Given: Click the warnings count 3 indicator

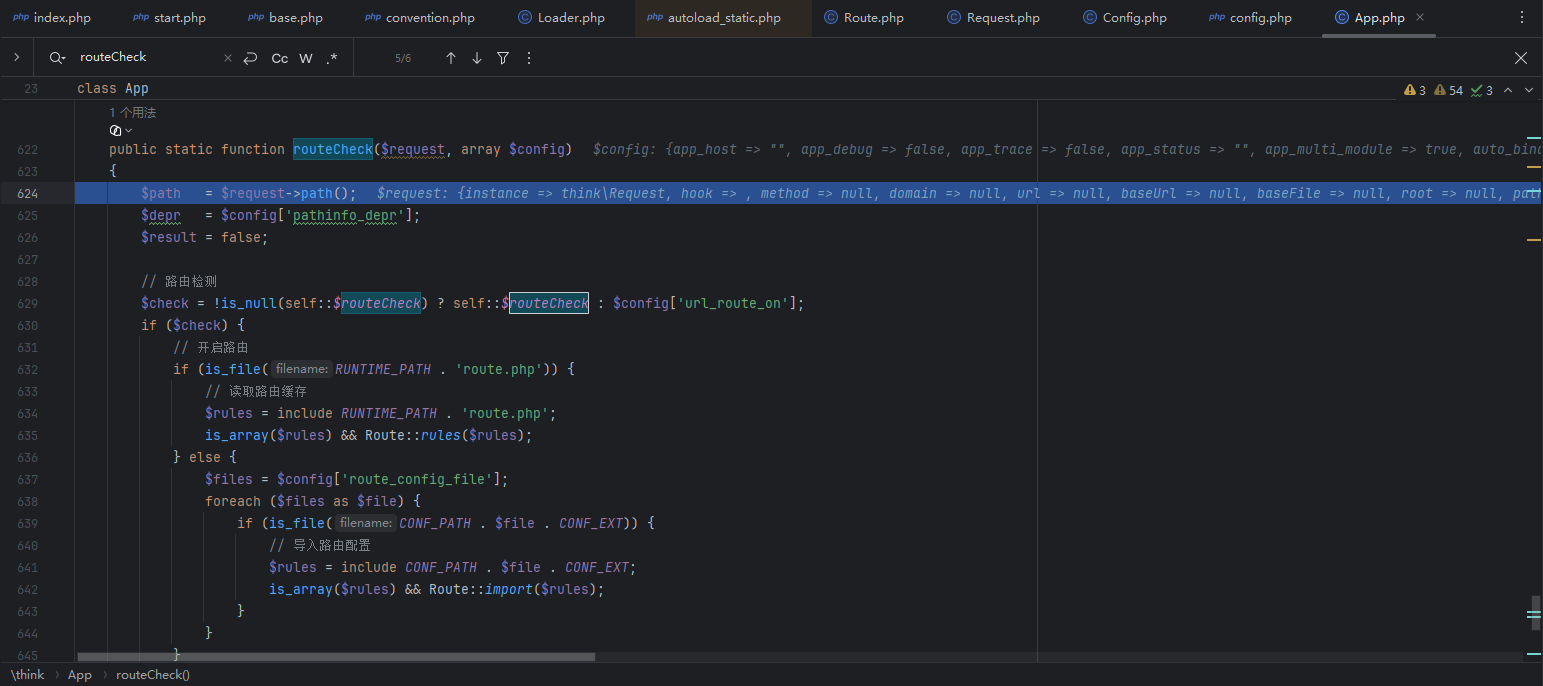Looking at the screenshot, I should pyautogui.click(x=1415, y=90).
